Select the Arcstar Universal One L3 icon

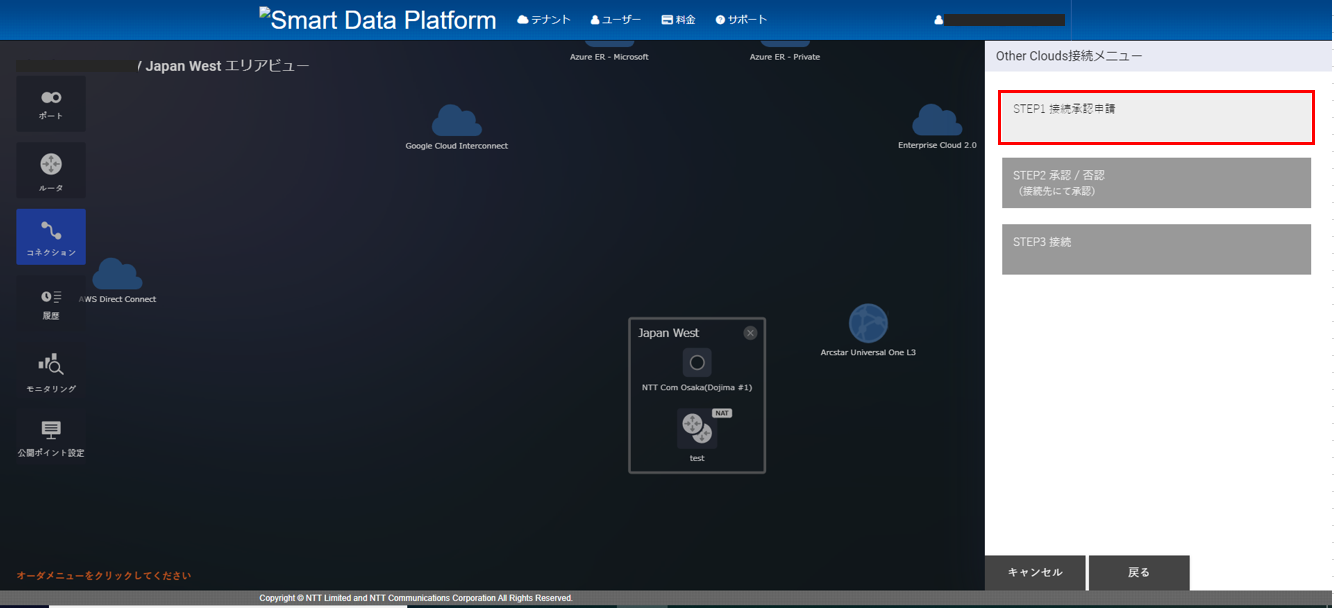coord(868,324)
